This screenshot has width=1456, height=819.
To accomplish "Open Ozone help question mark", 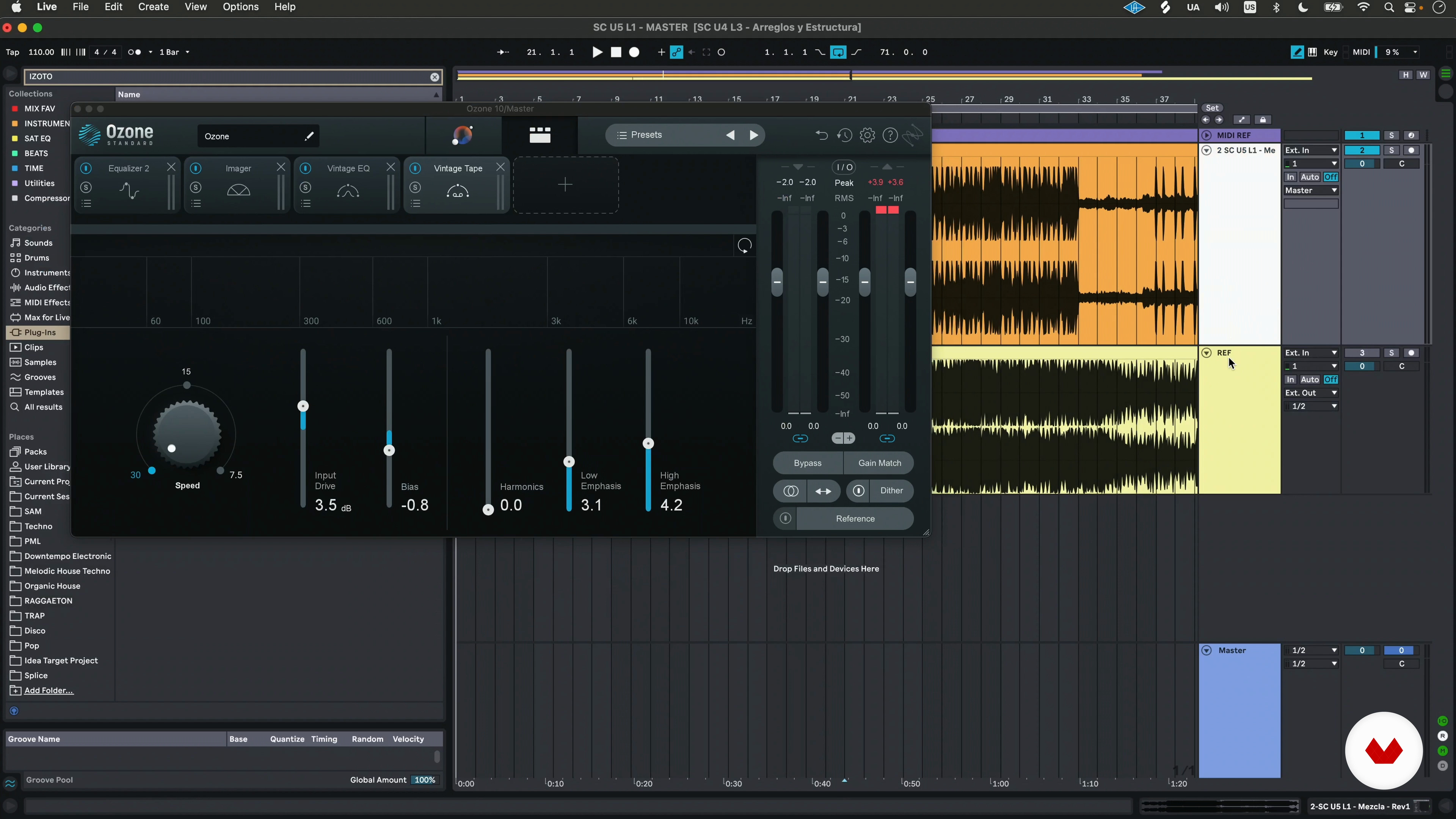I will coord(890,135).
